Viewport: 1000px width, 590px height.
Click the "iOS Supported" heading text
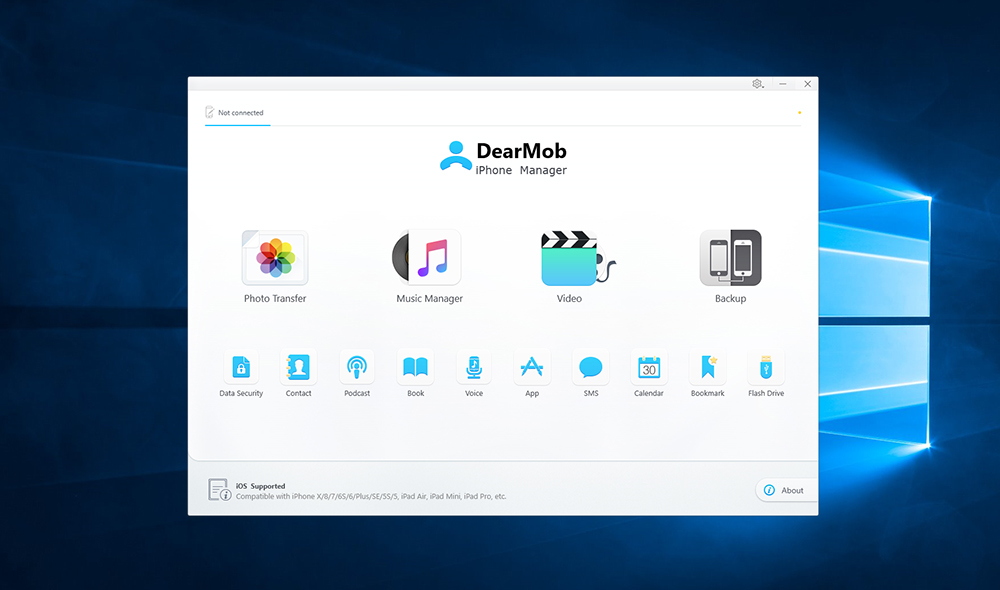click(260, 486)
